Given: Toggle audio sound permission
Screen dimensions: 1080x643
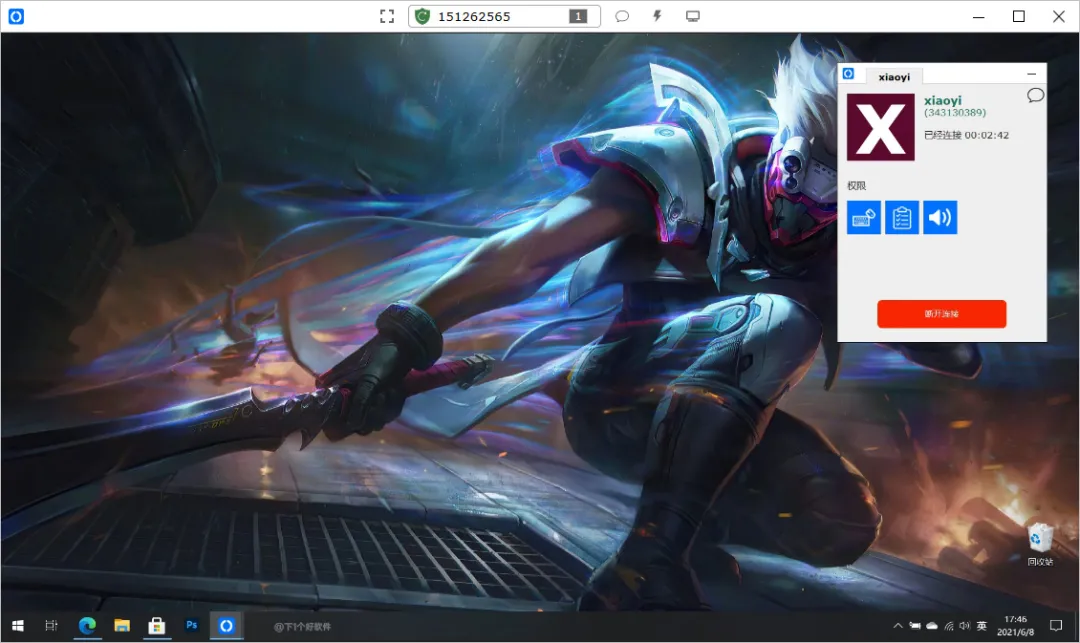Looking at the screenshot, I should (x=940, y=218).
